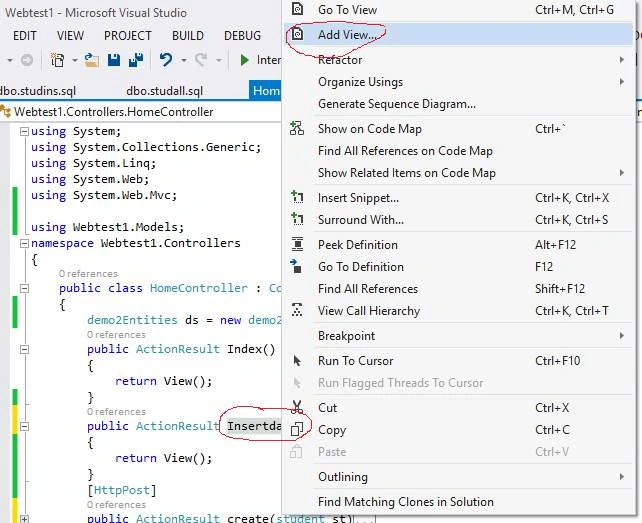Open the EDIT menu
The height and width of the screenshot is (523, 642).
[25, 36]
